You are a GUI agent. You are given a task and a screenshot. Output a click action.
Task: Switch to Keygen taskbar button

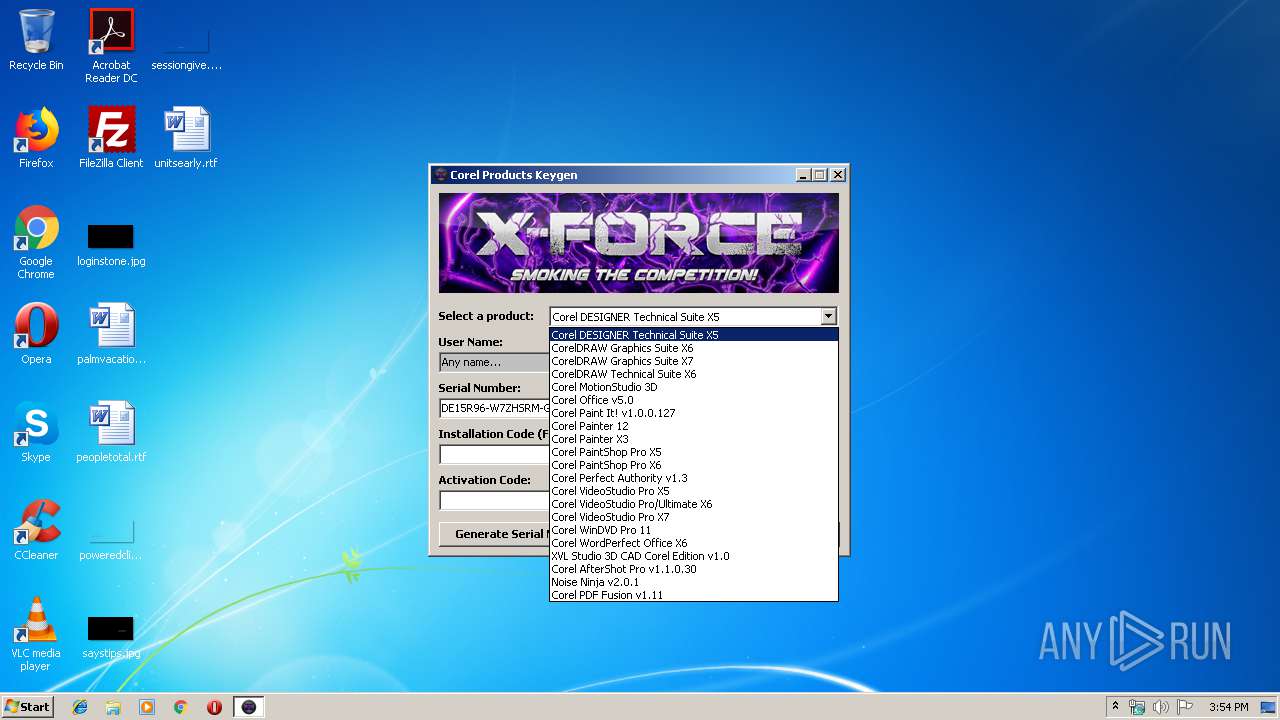(x=249, y=707)
